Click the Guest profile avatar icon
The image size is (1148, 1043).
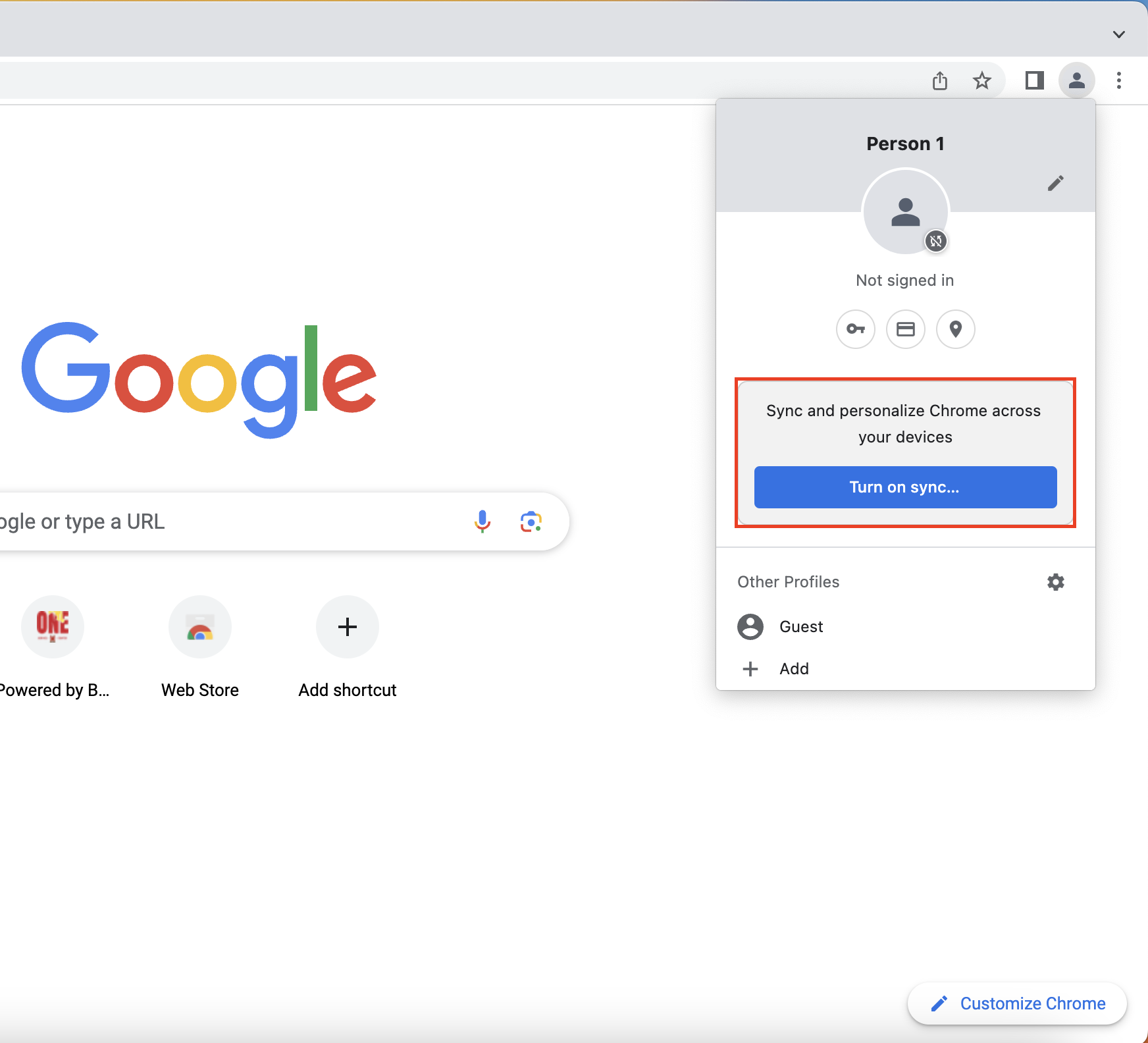tap(750, 627)
